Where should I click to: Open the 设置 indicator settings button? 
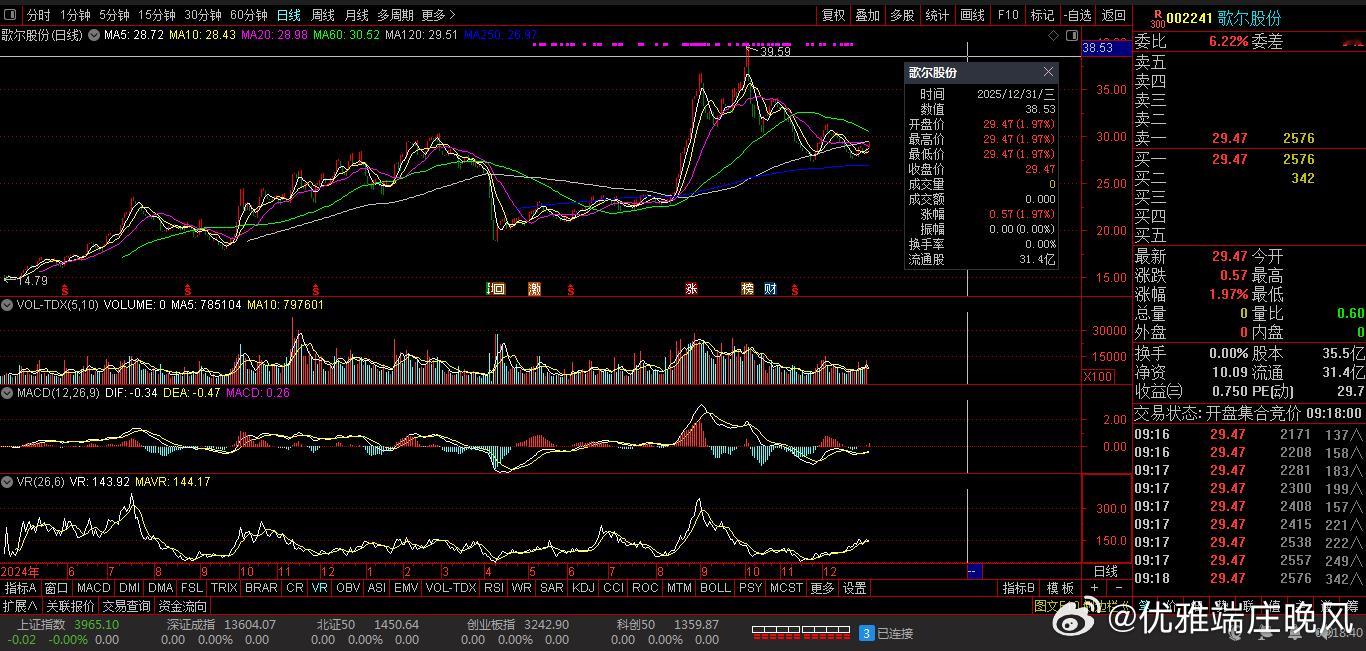click(x=854, y=588)
